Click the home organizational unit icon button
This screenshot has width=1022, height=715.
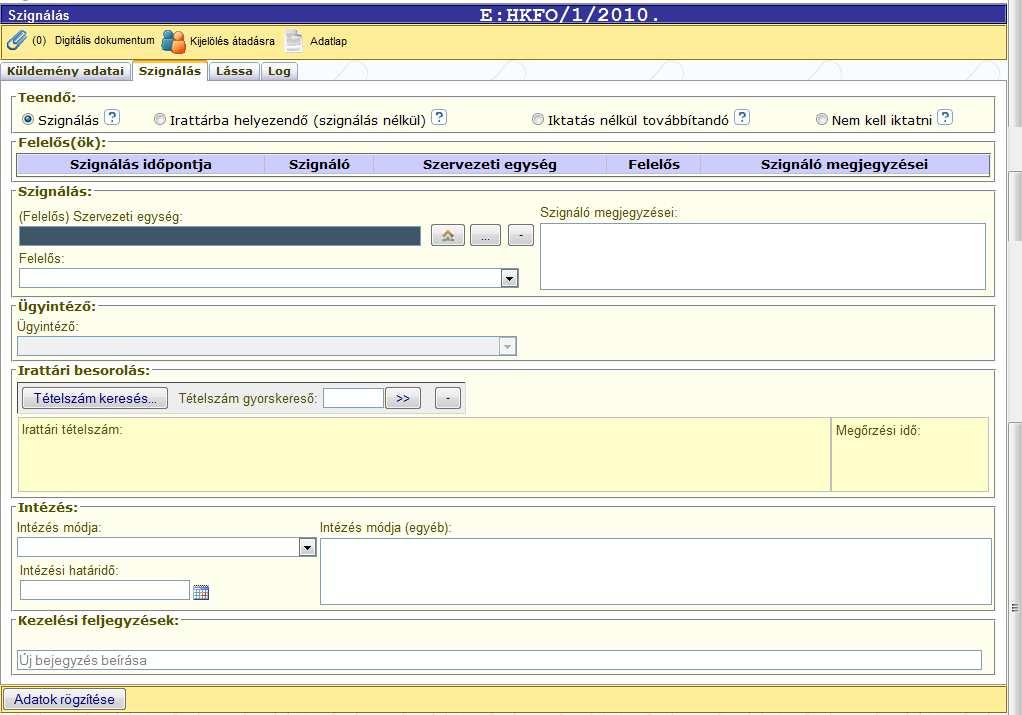(x=448, y=235)
